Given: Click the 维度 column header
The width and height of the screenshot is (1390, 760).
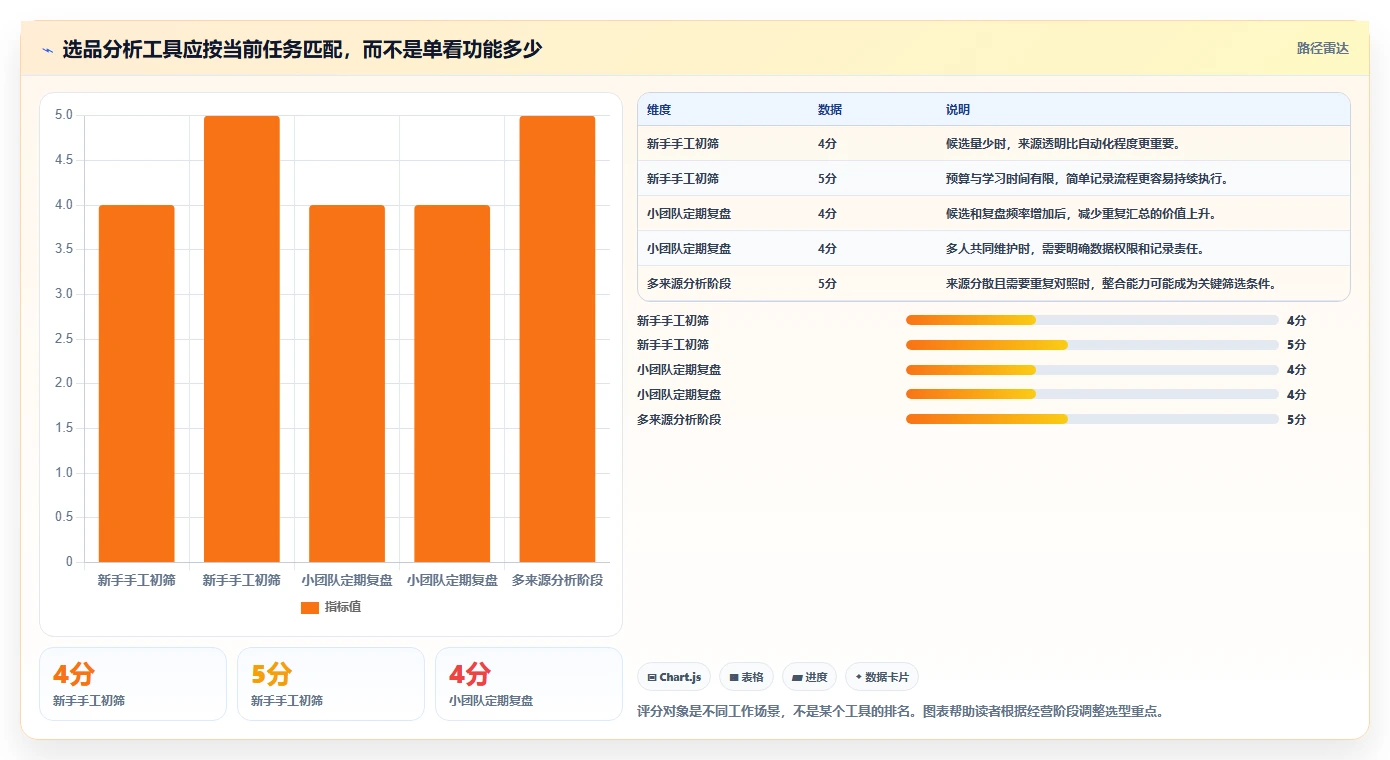Looking at the screenshot, I should click(659, 110).
